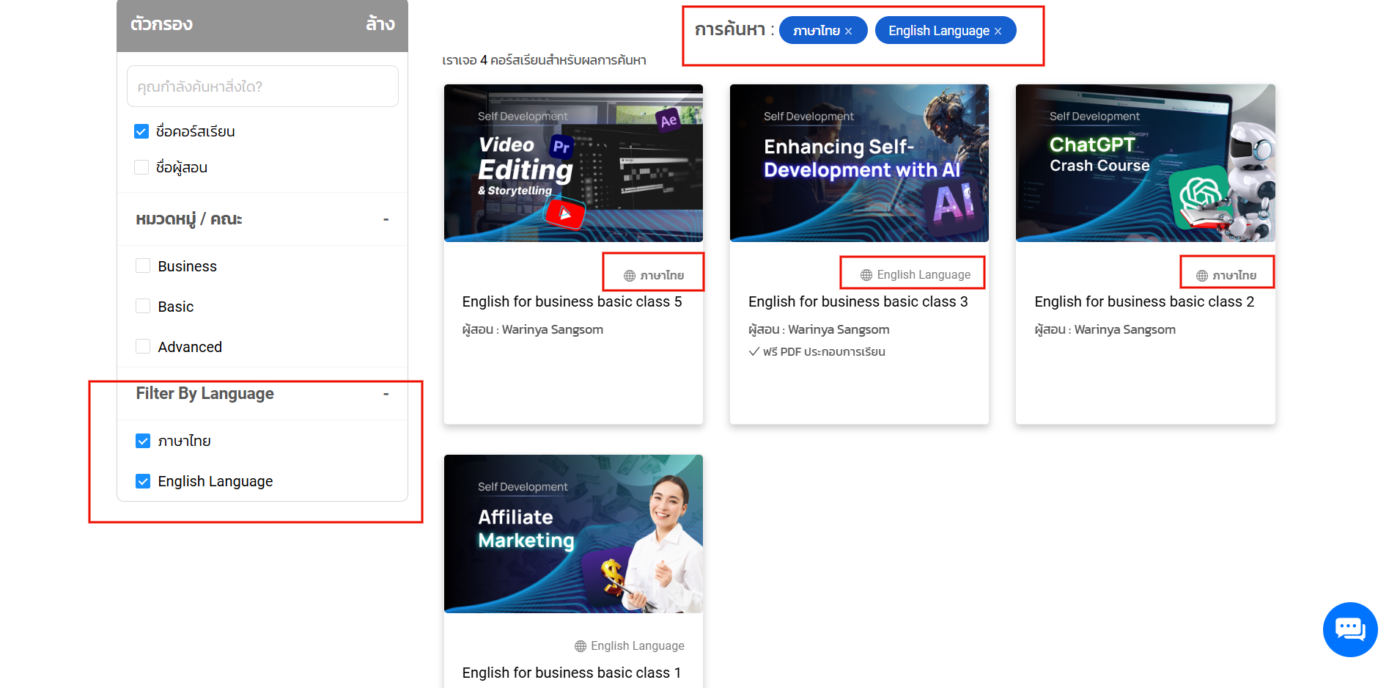
Task: Collapse the Filter By Language section
Action: pos(386,394)
